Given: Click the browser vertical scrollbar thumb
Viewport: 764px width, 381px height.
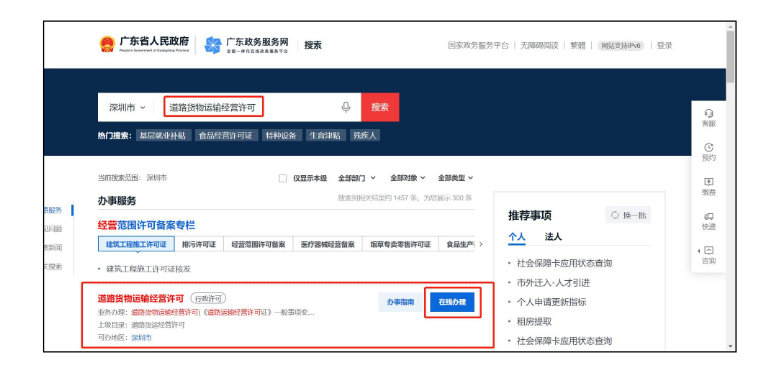Looking at the screenshot, I should pyautogui.click(x=730, y=56).
